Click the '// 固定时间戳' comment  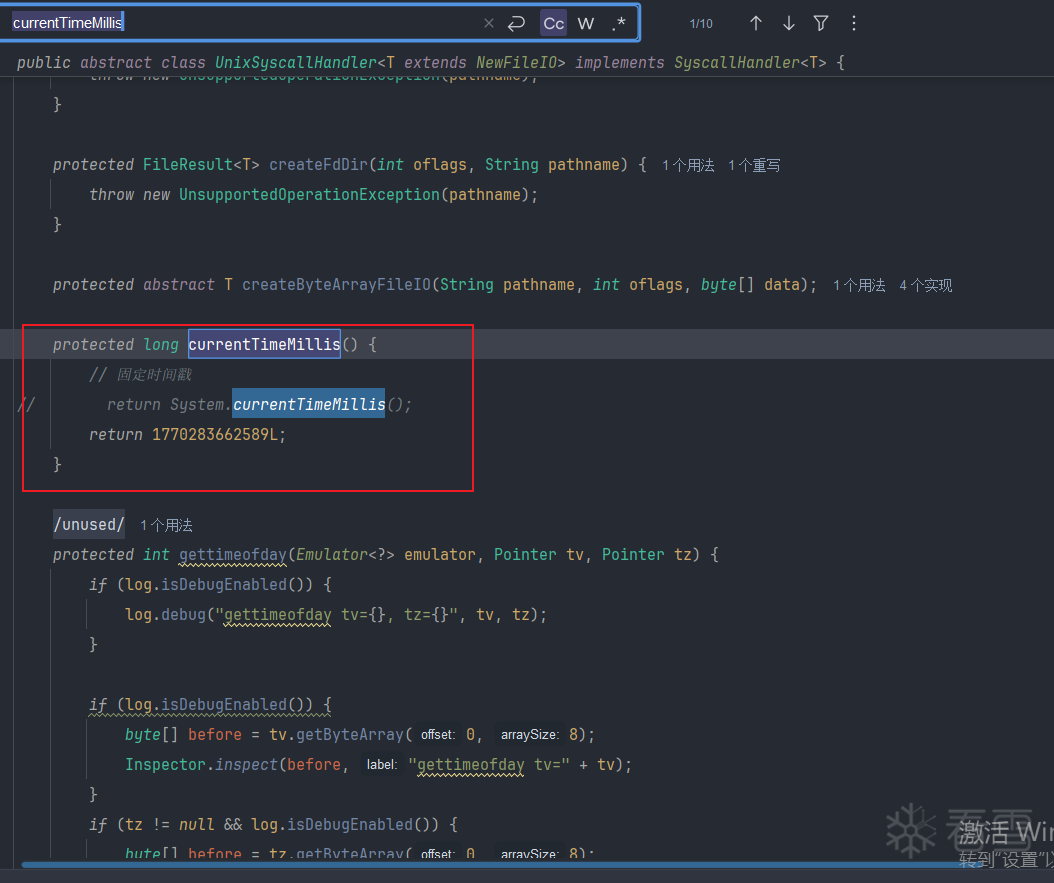pos(140,375)
